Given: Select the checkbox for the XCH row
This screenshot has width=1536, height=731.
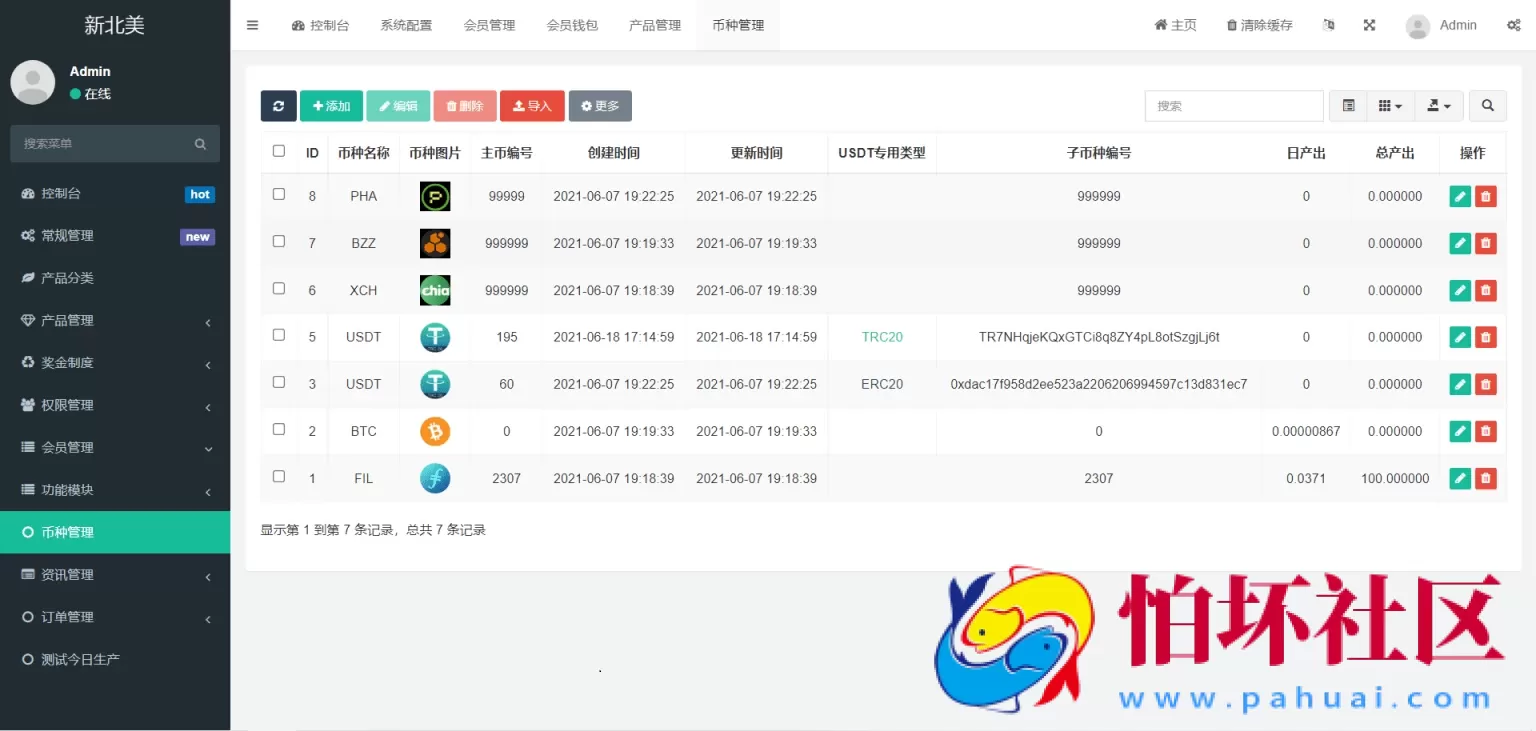Looking at the screenshot, I should click(279, 288).
